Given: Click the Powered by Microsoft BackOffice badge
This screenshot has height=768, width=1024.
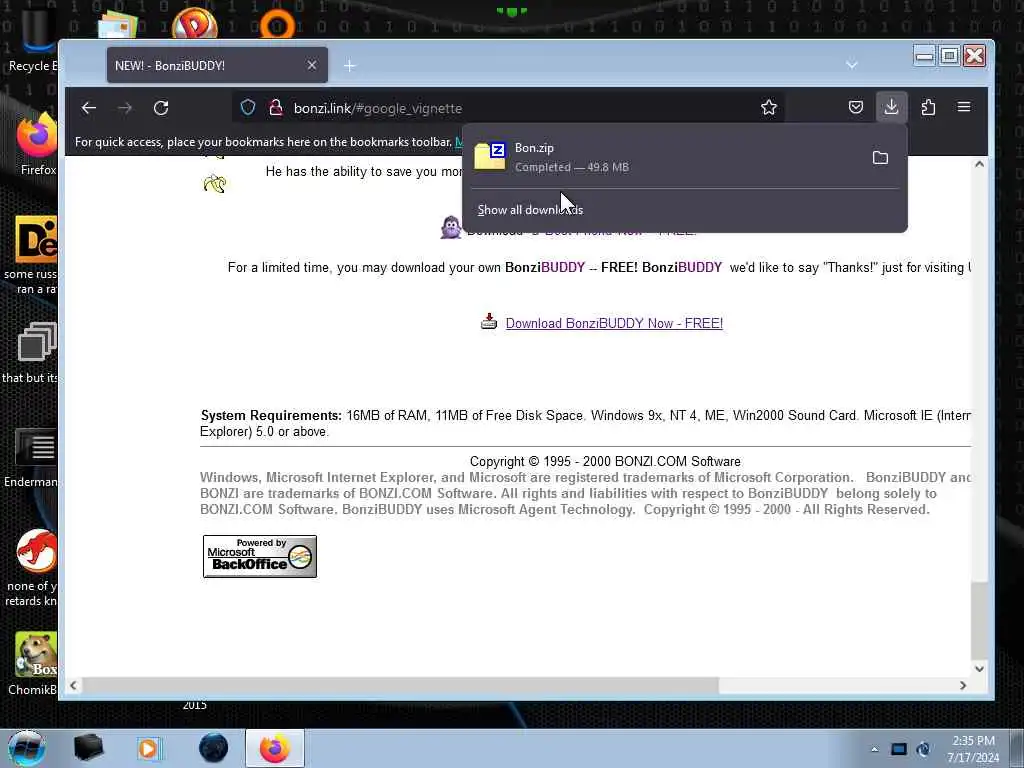Looking at the screenshot, I should (260, 556).
